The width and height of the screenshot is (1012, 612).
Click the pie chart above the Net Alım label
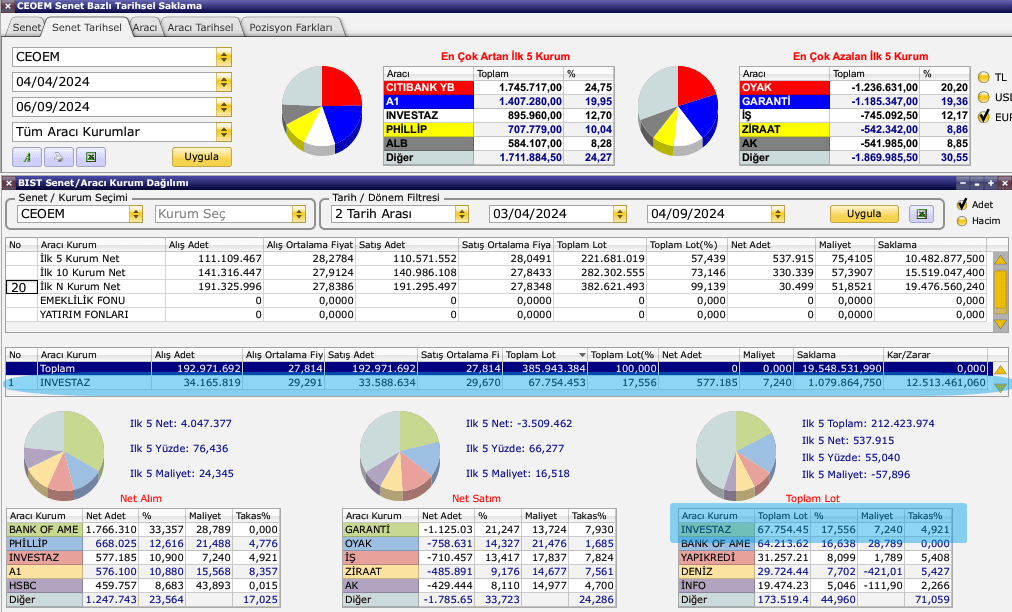[64, 456]
